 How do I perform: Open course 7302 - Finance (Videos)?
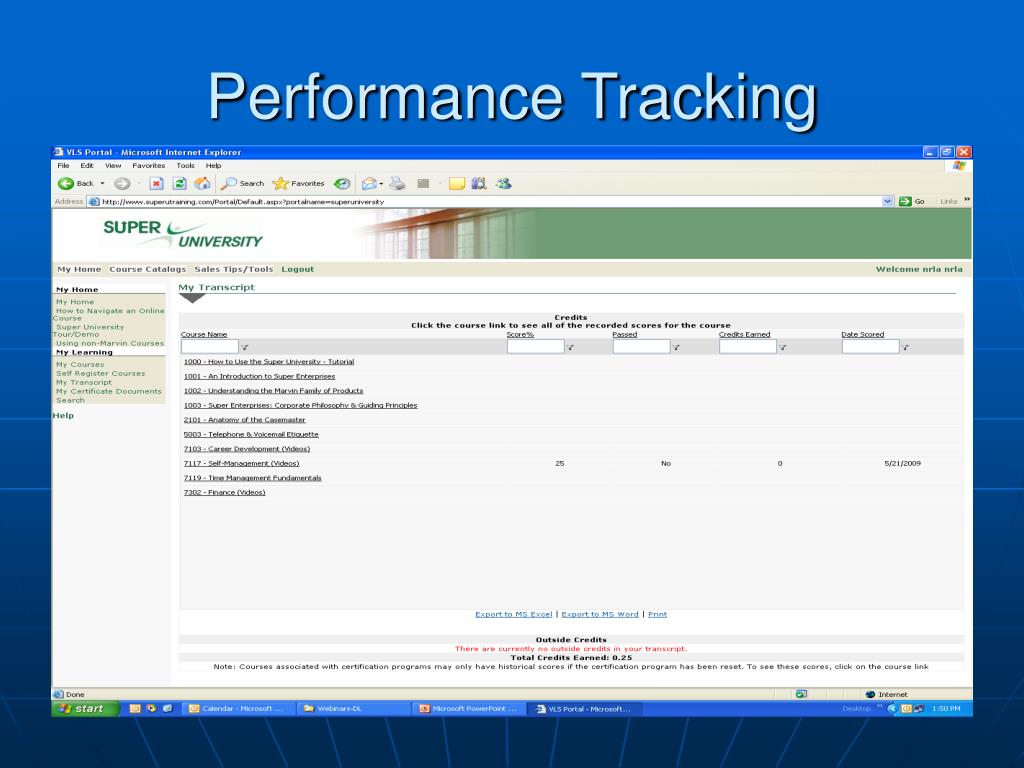point(225,492)
